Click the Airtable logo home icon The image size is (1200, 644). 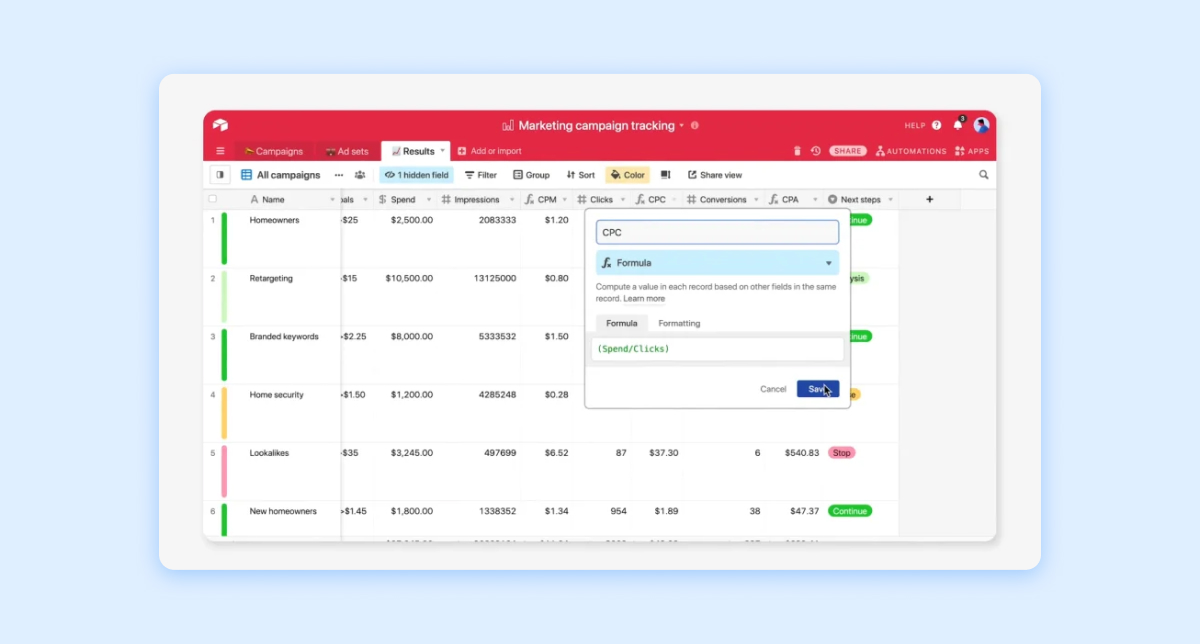(x=220, y=125)
